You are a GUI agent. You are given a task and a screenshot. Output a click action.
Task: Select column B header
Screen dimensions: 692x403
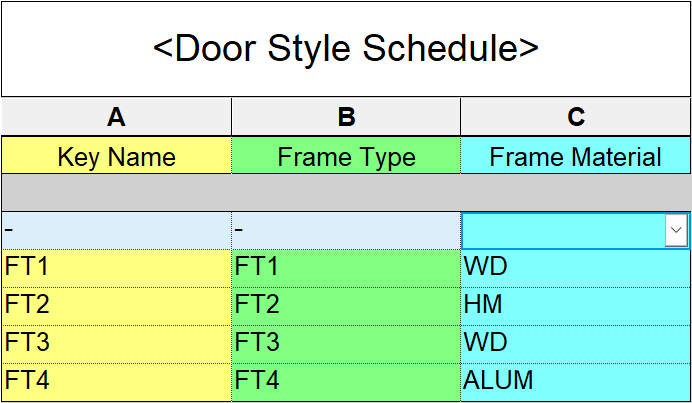coord(346,117)
